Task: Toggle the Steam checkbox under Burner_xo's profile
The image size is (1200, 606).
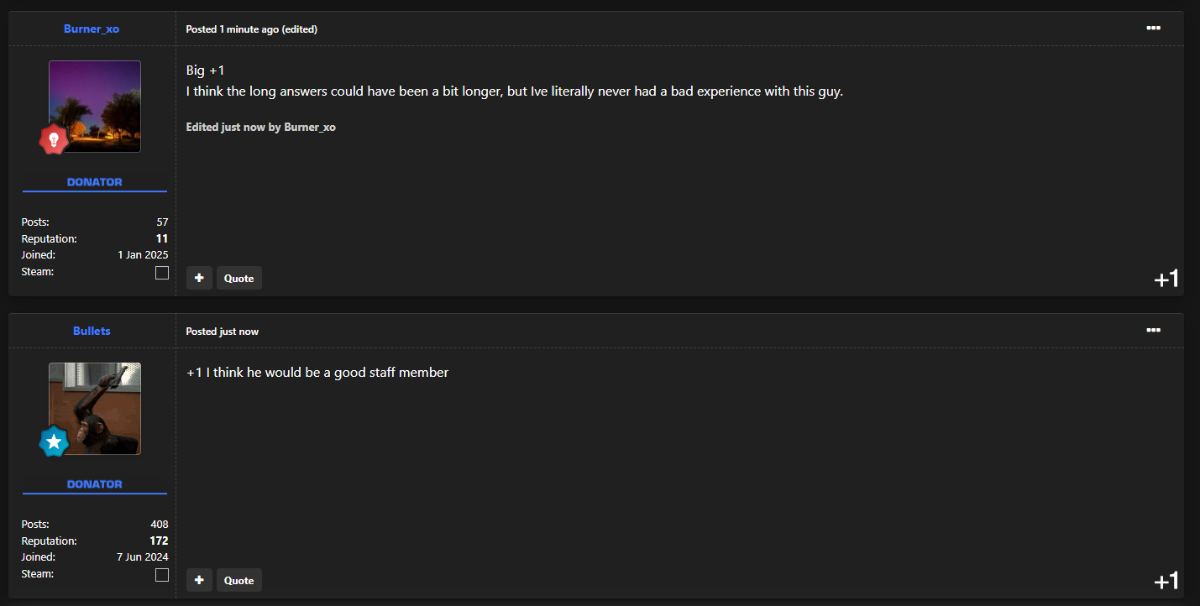Action: [x=162, y=273]
